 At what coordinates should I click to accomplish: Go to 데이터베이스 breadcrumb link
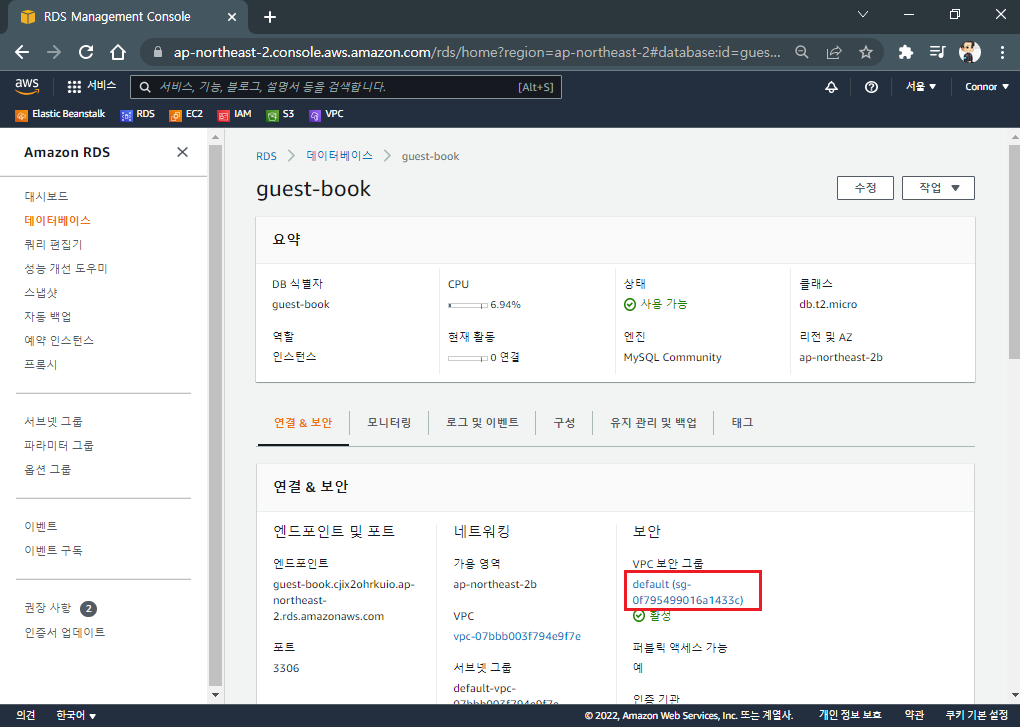[x=340, y=156]
